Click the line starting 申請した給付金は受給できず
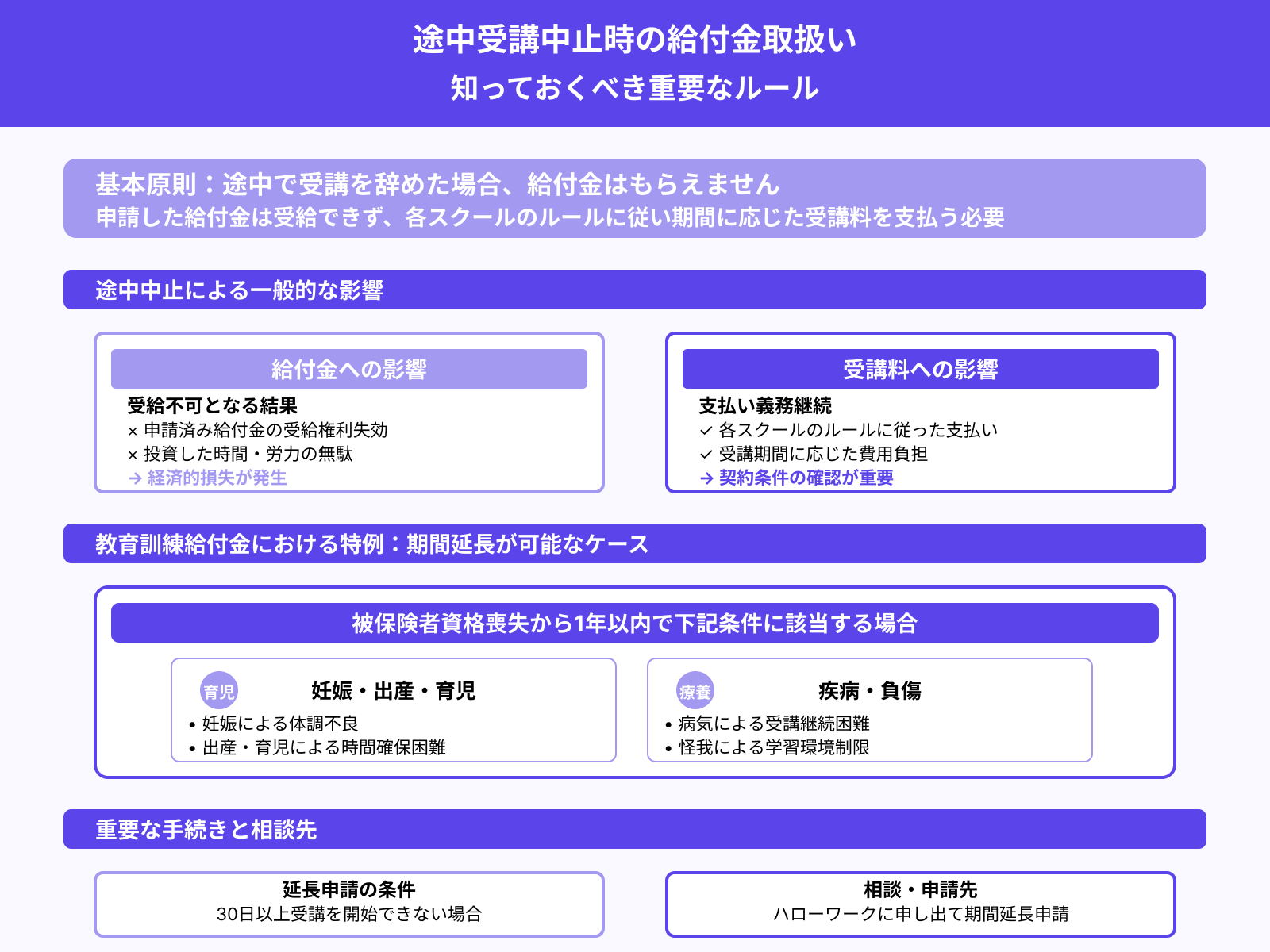Image resolution: width=1270 pixels, height=952 pixels. (550, 217)
